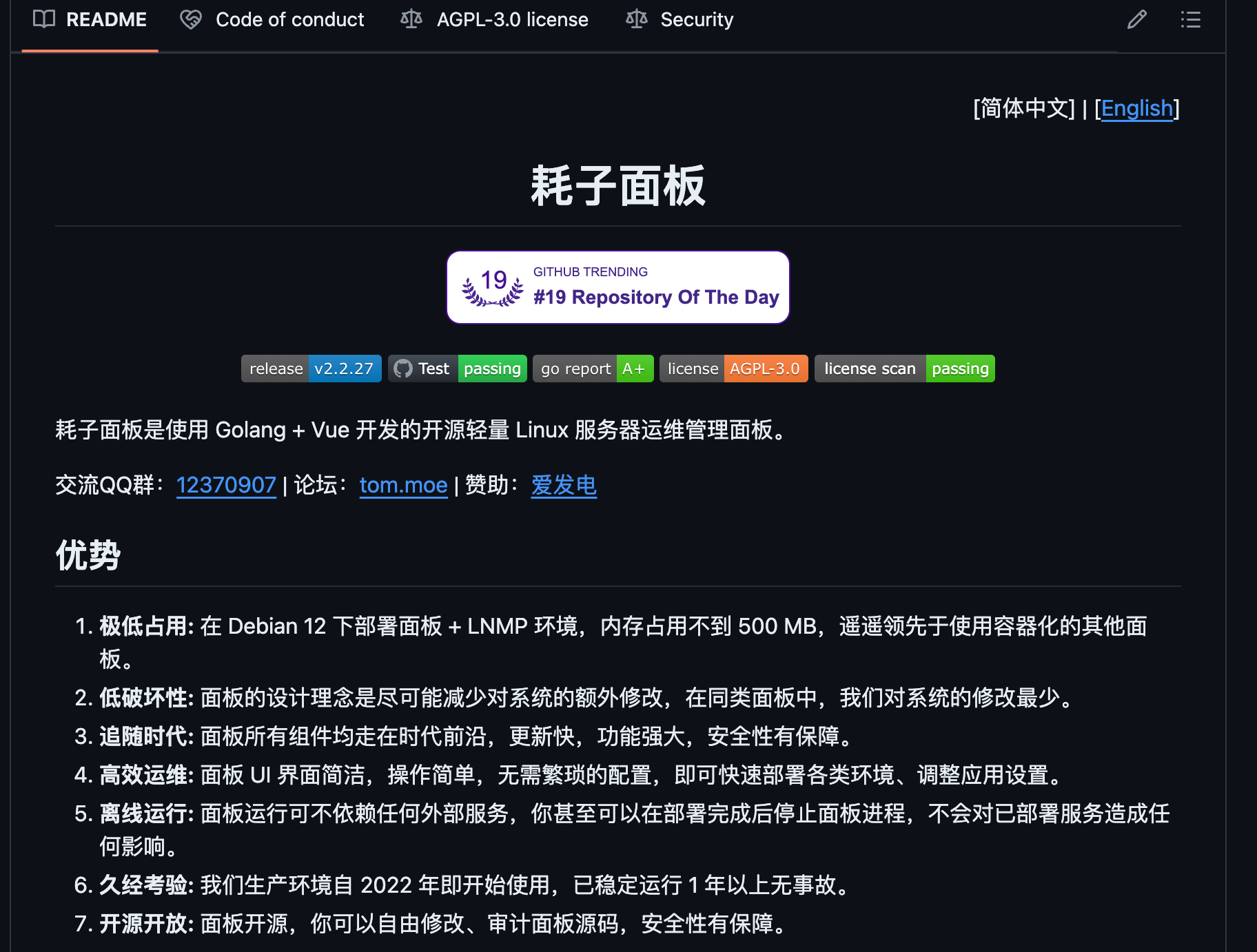
Task: Click the GitHub logo in Test badge
Action: [x=403, y=369]
